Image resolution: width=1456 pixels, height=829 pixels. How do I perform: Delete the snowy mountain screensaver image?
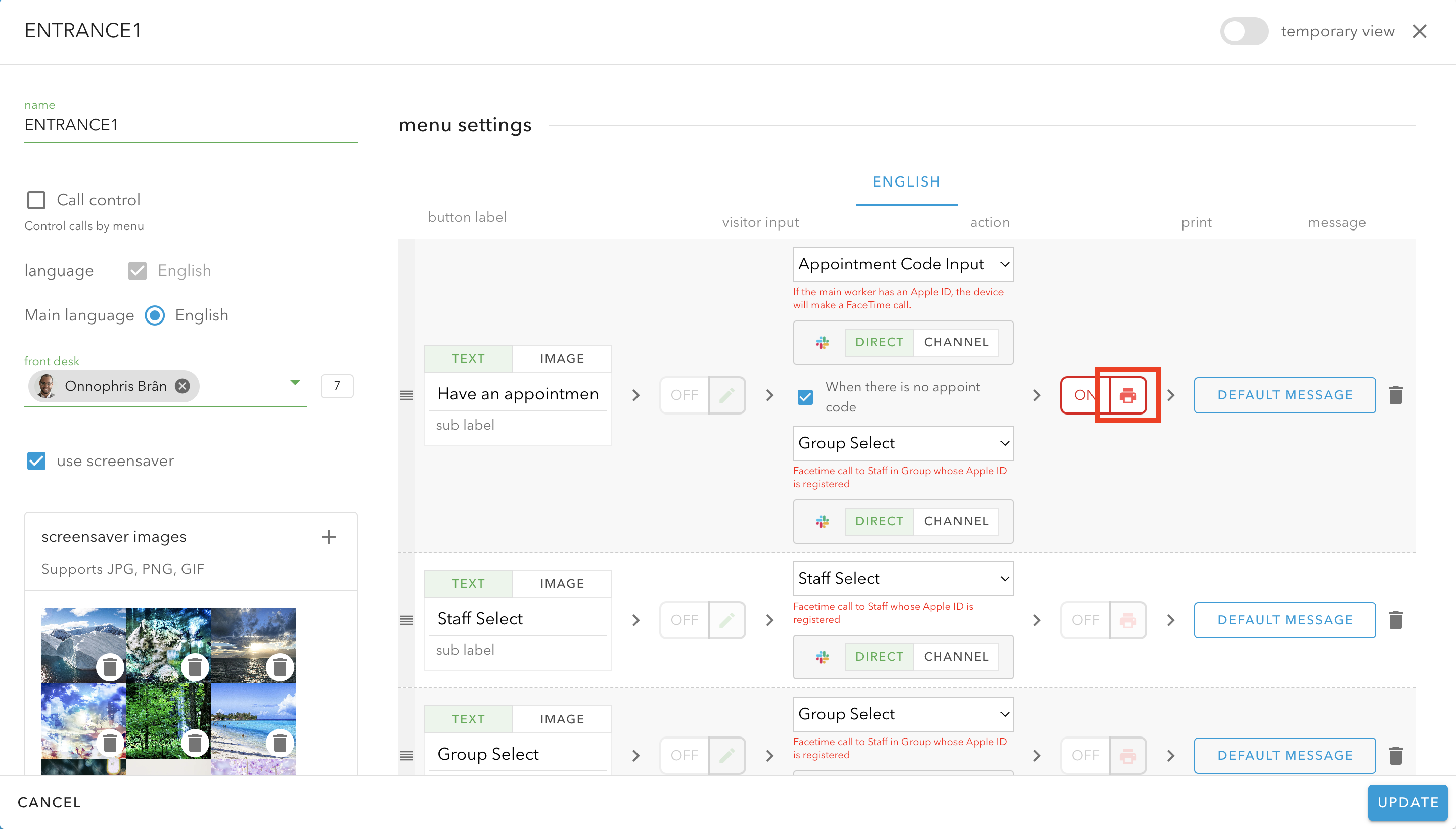(110, 667)
